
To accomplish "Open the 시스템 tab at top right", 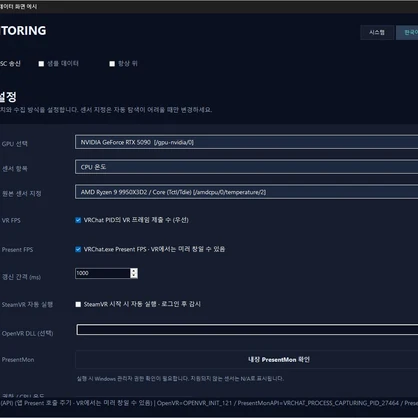I will click(x=377, y=32).
